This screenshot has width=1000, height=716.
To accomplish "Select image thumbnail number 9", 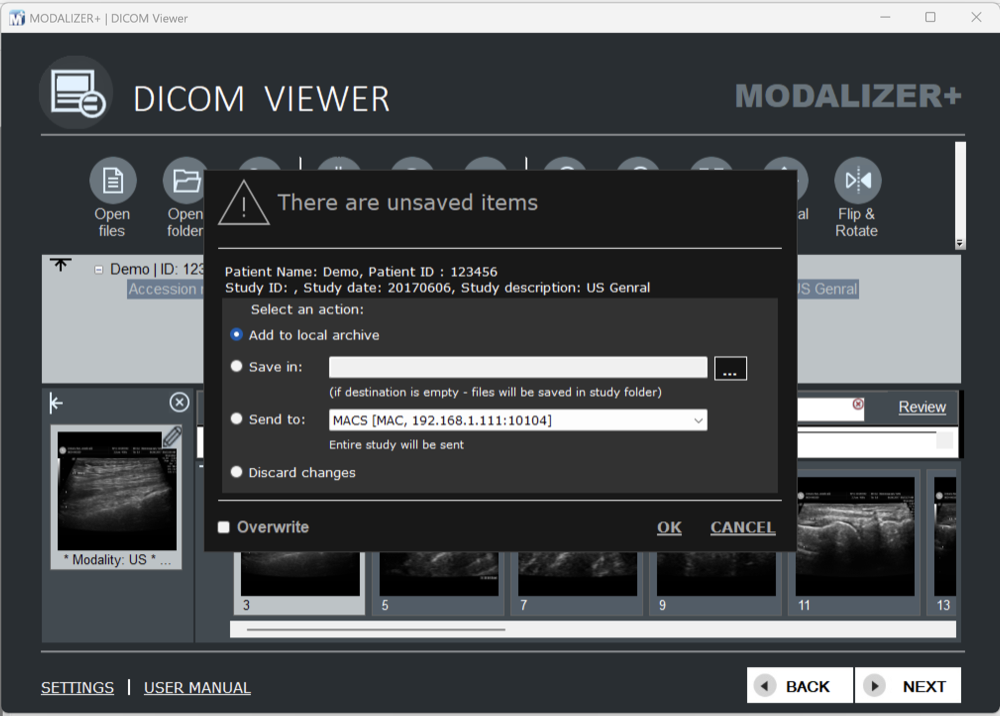I will pos(716,582).
